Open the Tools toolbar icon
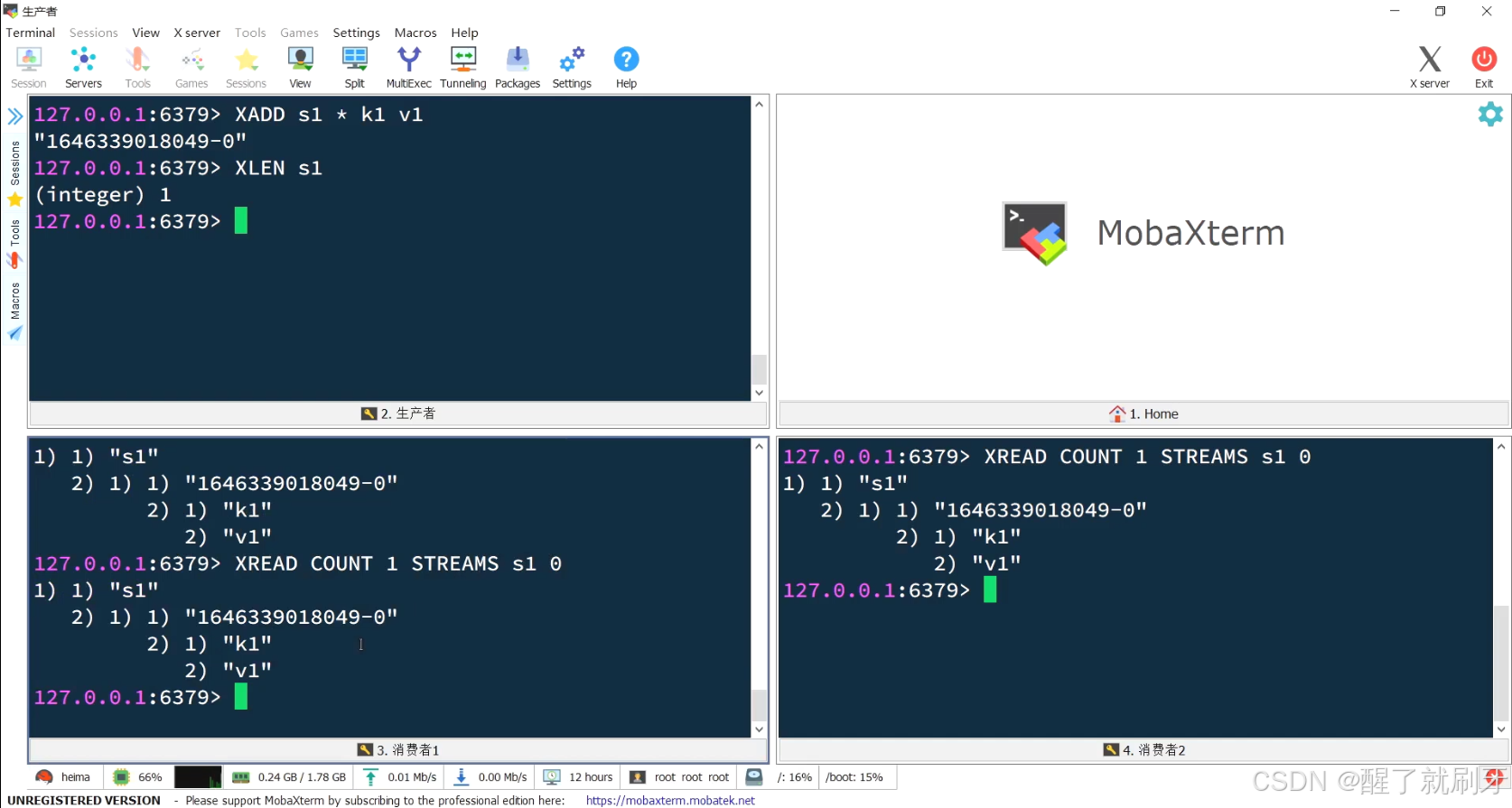The image size is (1512, 808). click(137, 68)
